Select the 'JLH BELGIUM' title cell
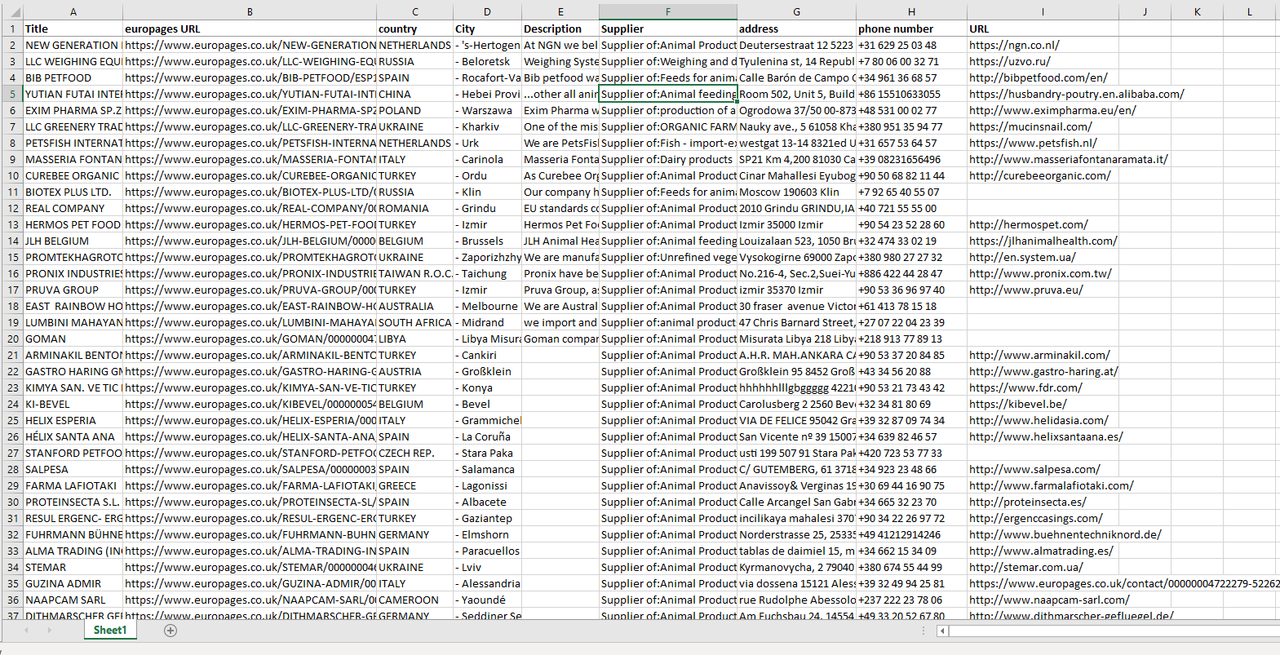Screen dimensions: 1280x655 [x=73, y=241]
